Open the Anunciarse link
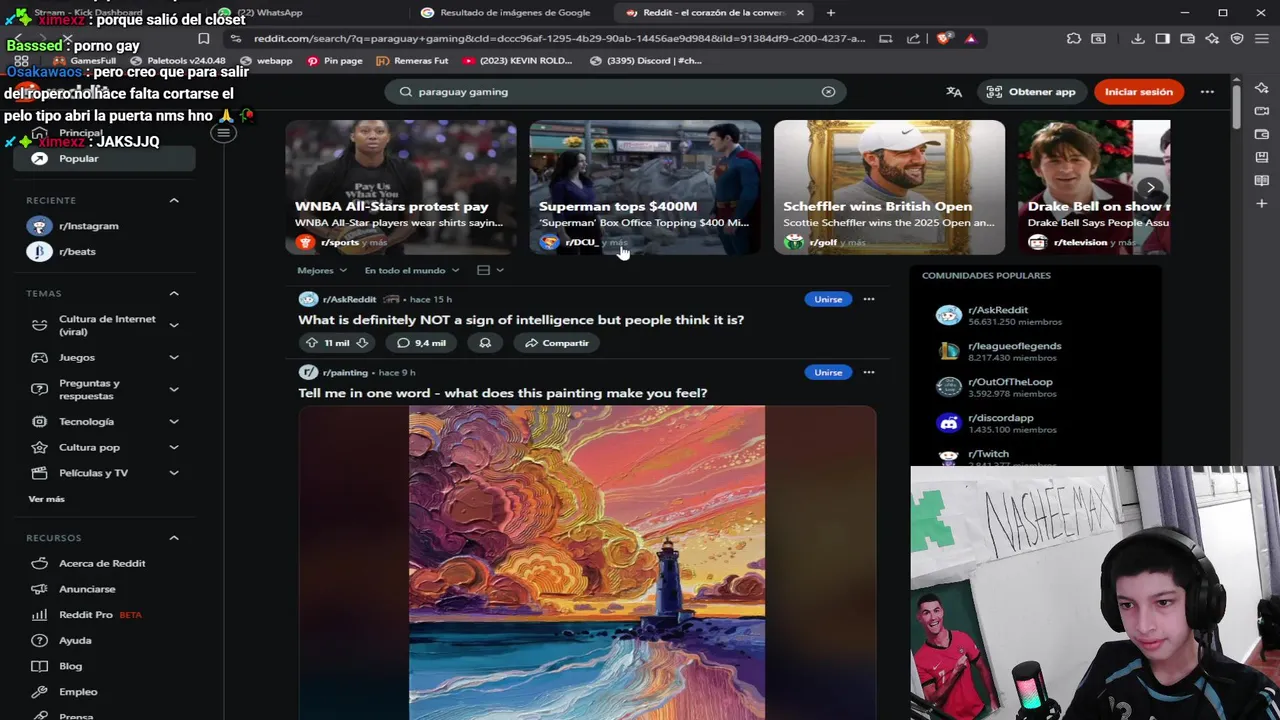Viewport: 1280px width, 720px height. pos(87,589)
